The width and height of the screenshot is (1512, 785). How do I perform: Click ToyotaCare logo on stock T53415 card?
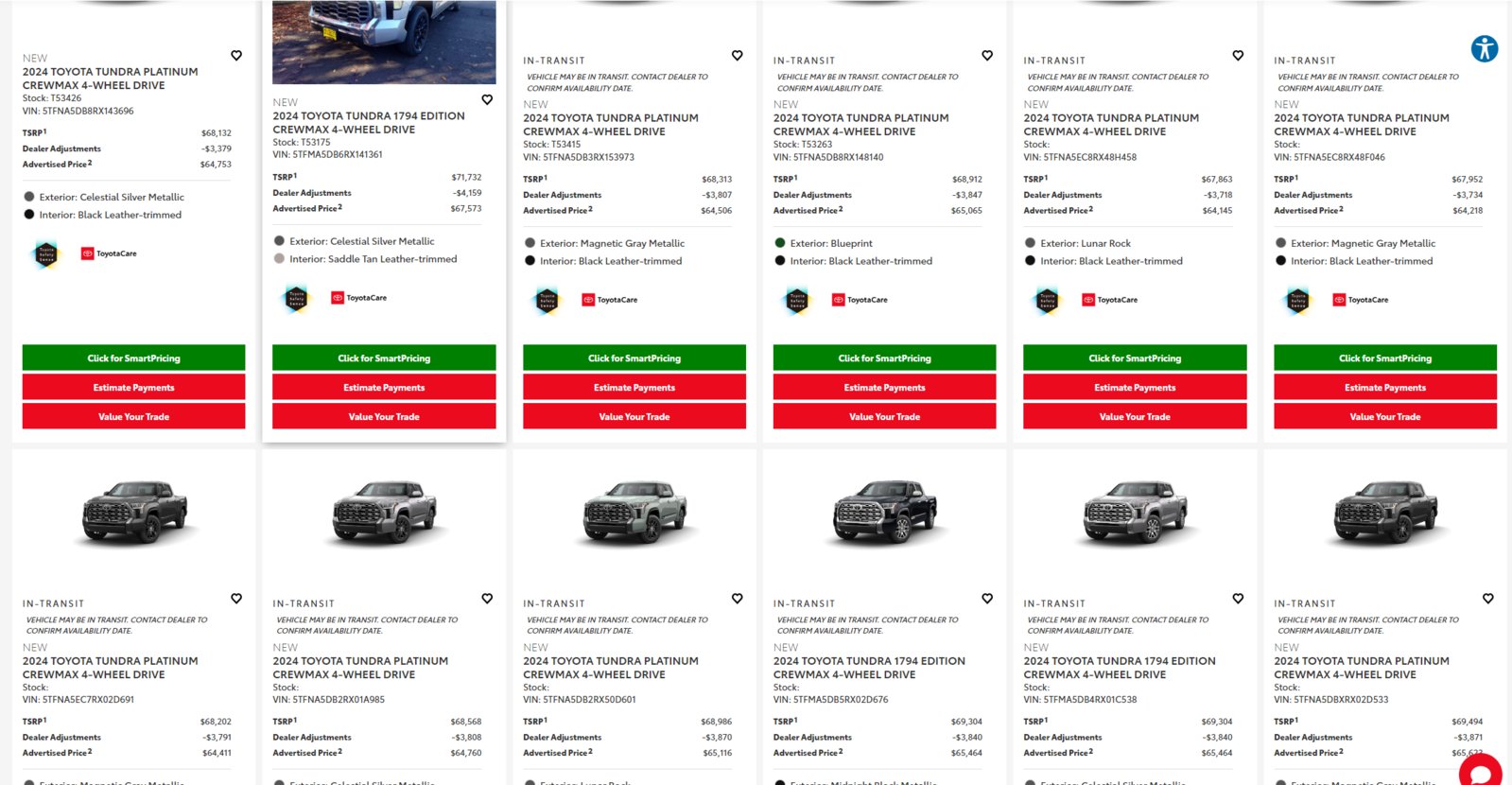coord(610,300)
